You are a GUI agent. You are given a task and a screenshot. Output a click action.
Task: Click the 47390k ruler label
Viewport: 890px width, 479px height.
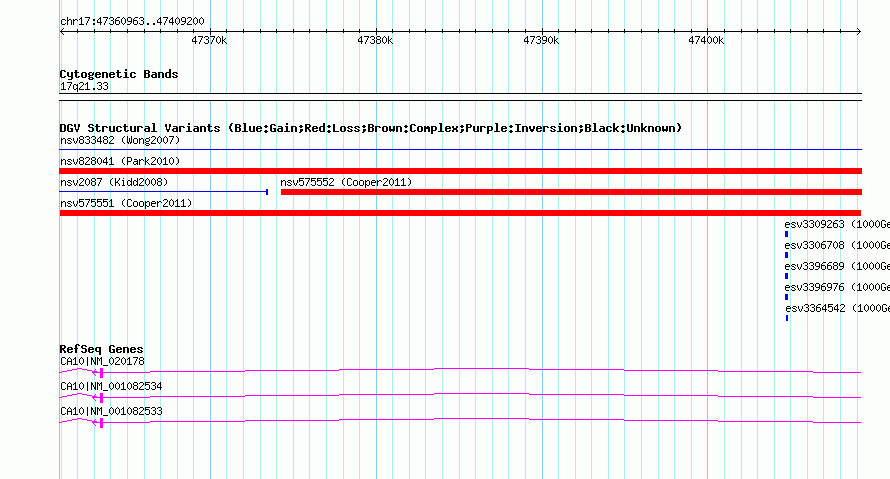[x=541, y=40]
